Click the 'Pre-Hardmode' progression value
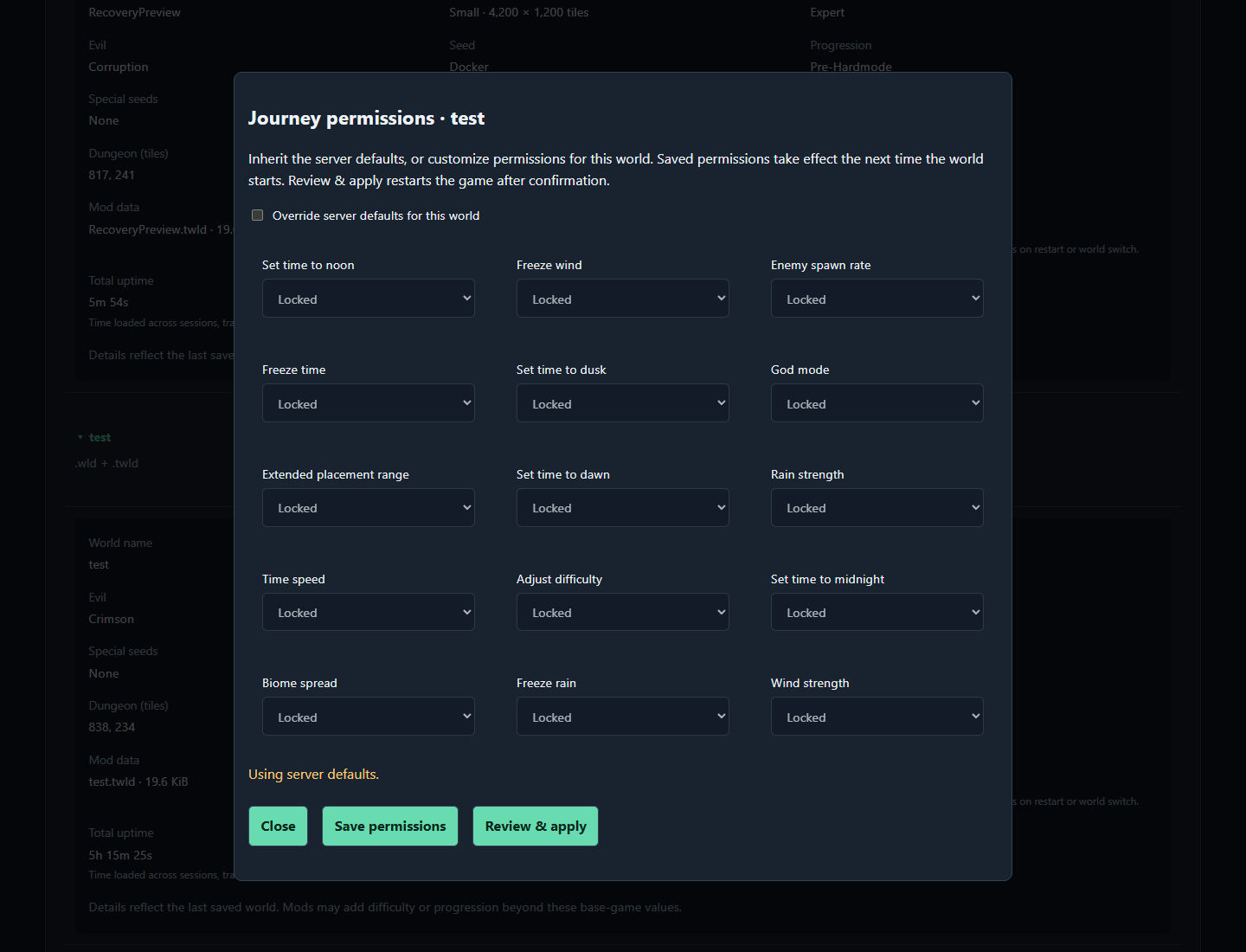 851,68
